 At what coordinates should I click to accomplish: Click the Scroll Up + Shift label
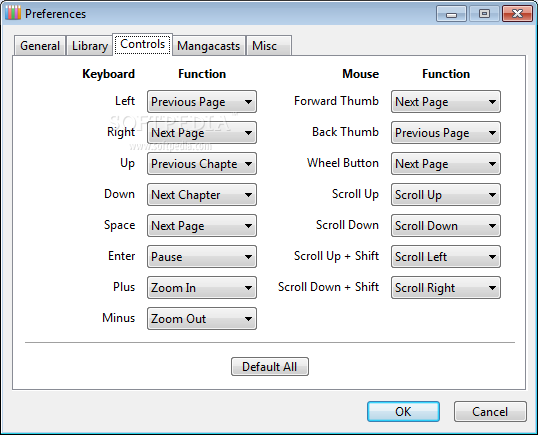pos(336,256)
